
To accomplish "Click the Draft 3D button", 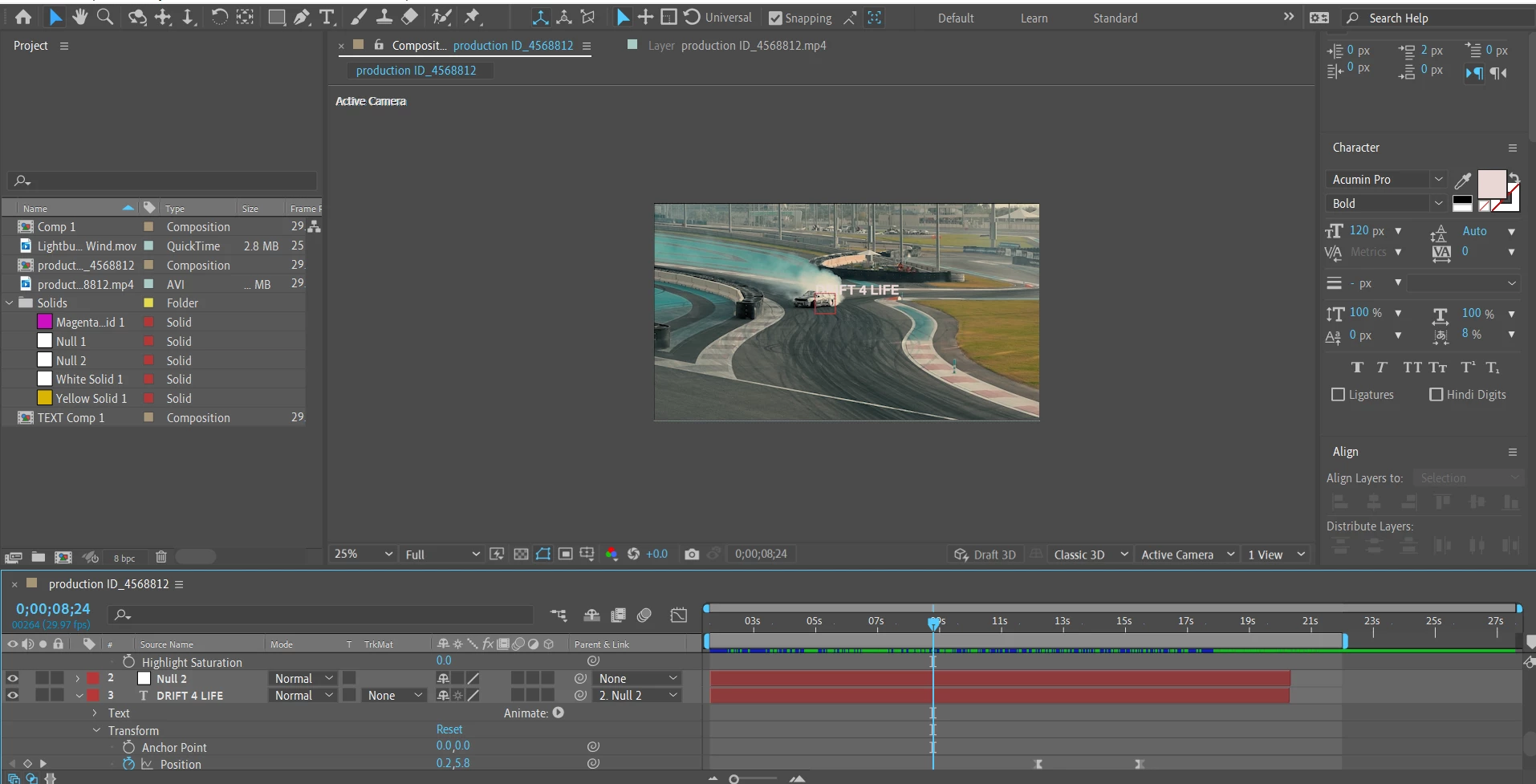I will click(x=985, y=554).
